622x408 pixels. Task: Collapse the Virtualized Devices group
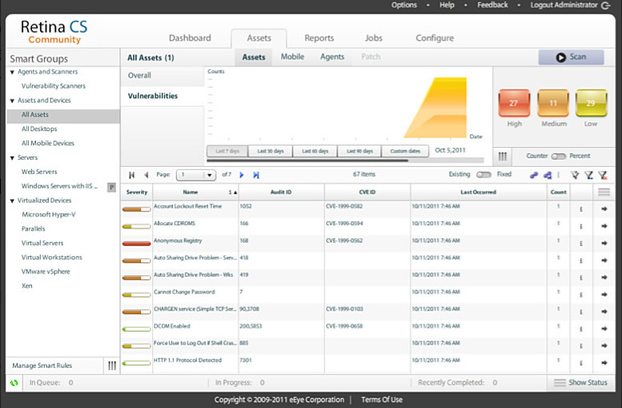coord(12,201)
